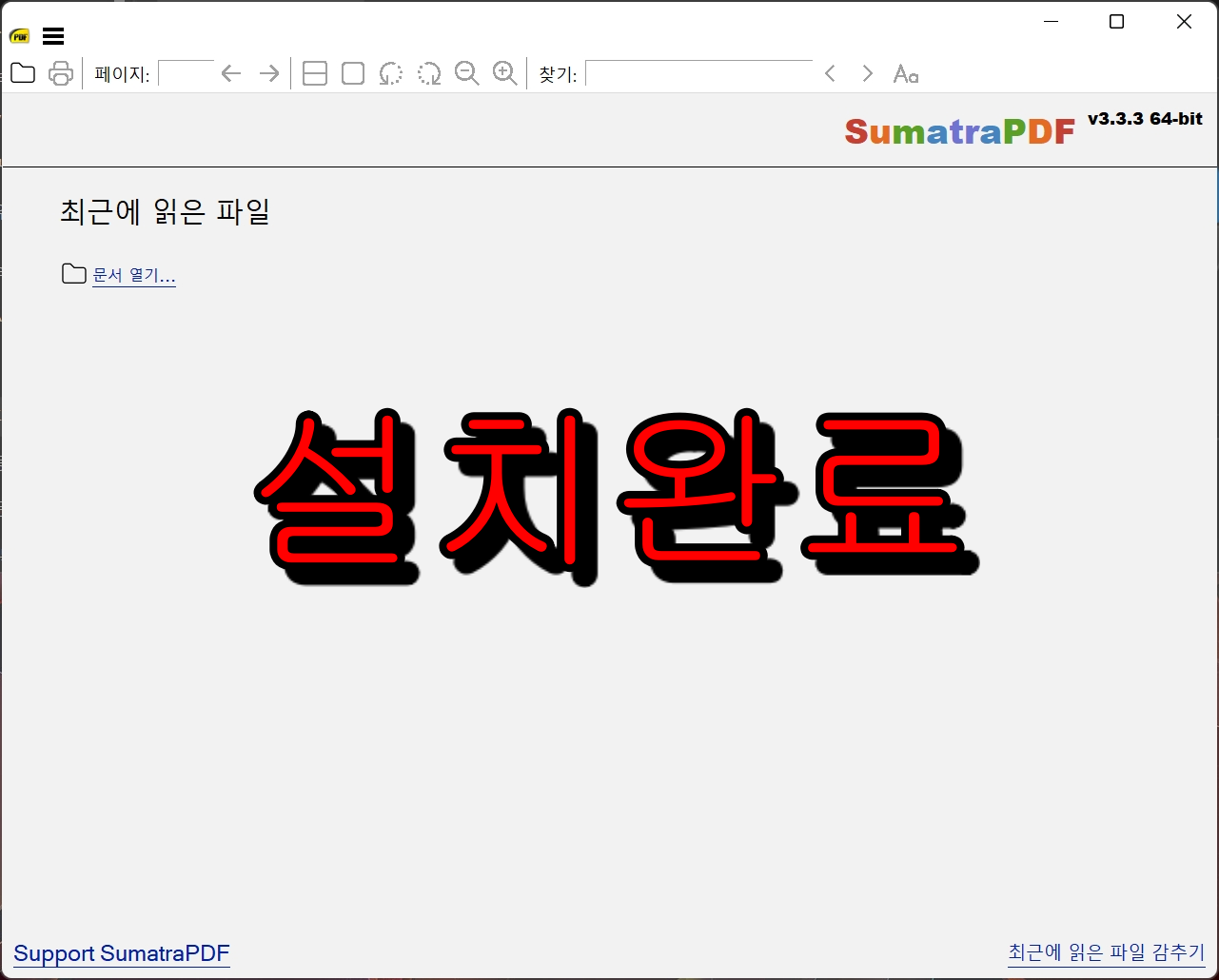The height and width of the screenshot is (980, 1219).
Task: Select the rotate left icon
Action: click(390, 73)
